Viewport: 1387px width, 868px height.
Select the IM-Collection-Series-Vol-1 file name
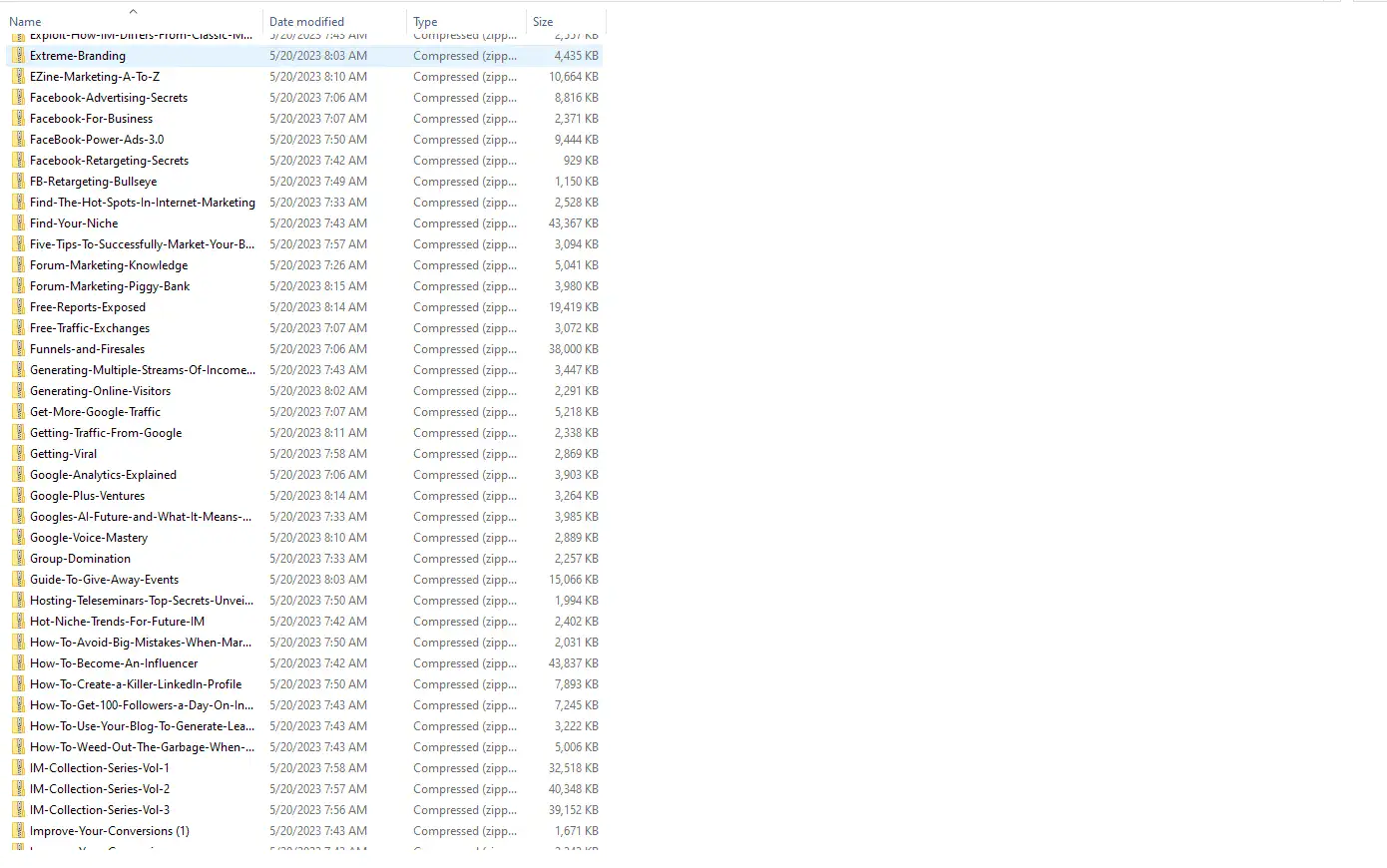(x=100, y=768)
